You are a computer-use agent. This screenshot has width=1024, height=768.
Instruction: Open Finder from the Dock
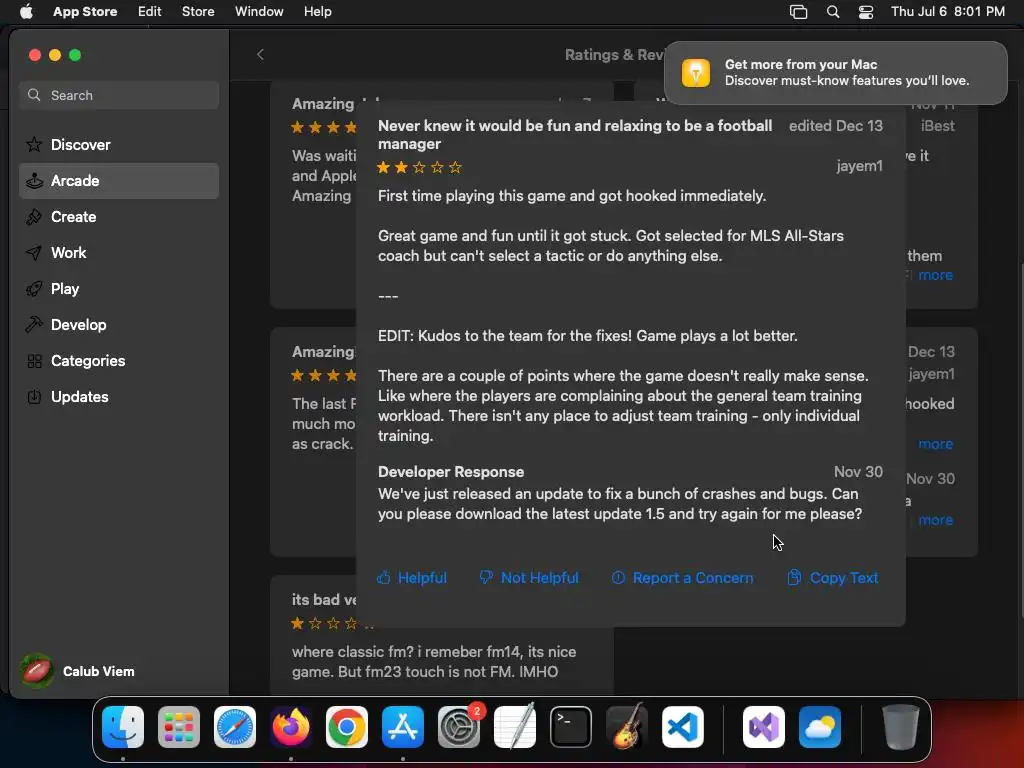coord(123,727)
